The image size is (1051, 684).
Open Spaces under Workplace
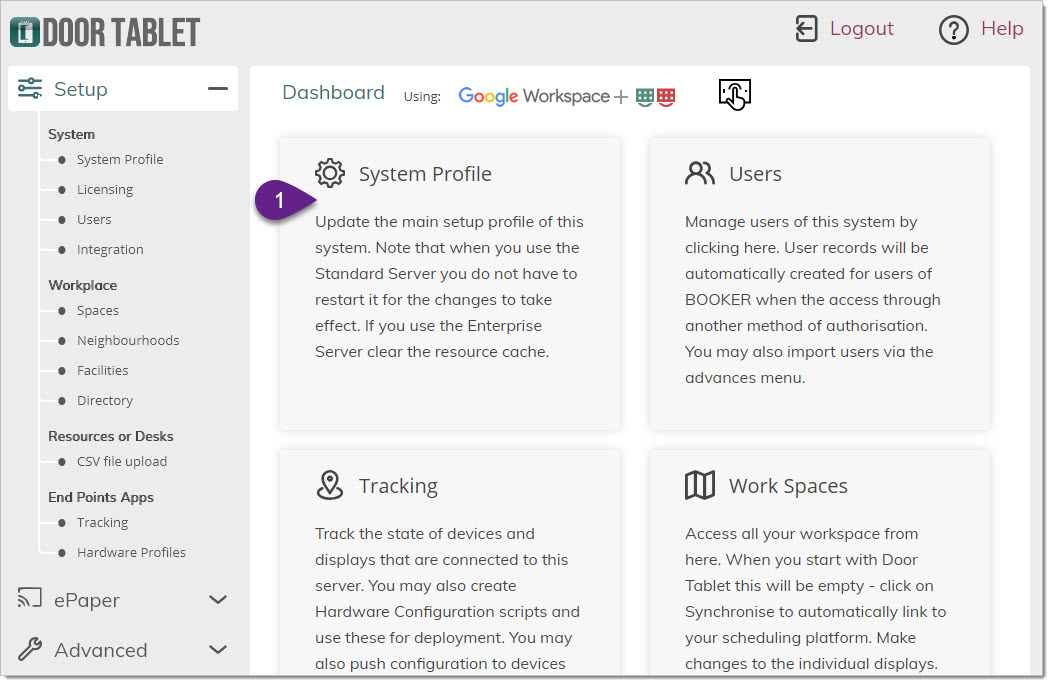click(x=97, y=310)
